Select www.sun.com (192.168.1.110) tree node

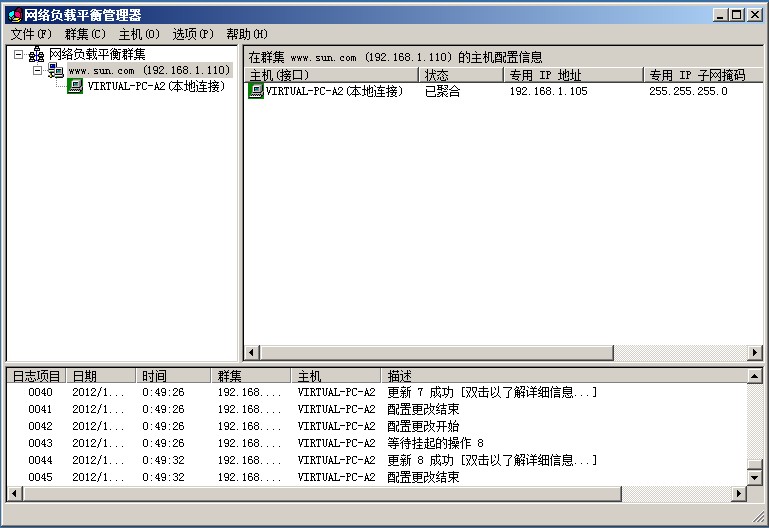150,71
